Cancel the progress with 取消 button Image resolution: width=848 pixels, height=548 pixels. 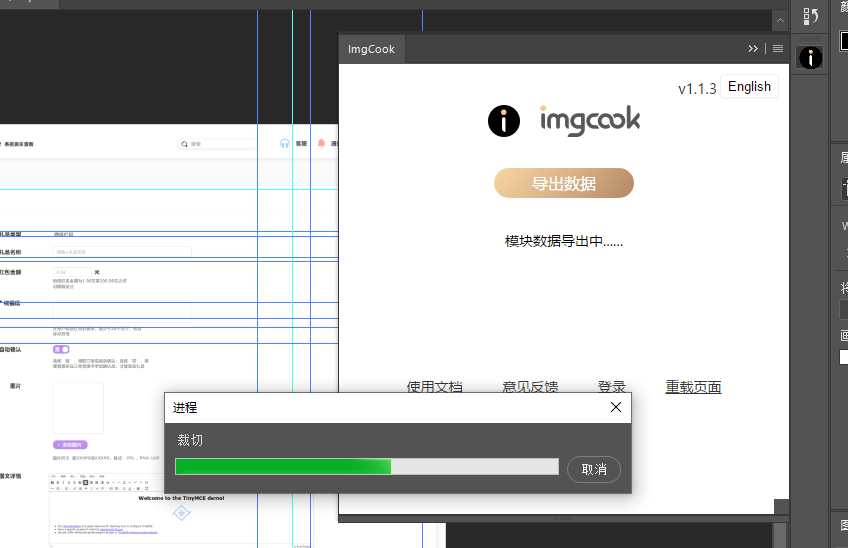tap(594, 469)
